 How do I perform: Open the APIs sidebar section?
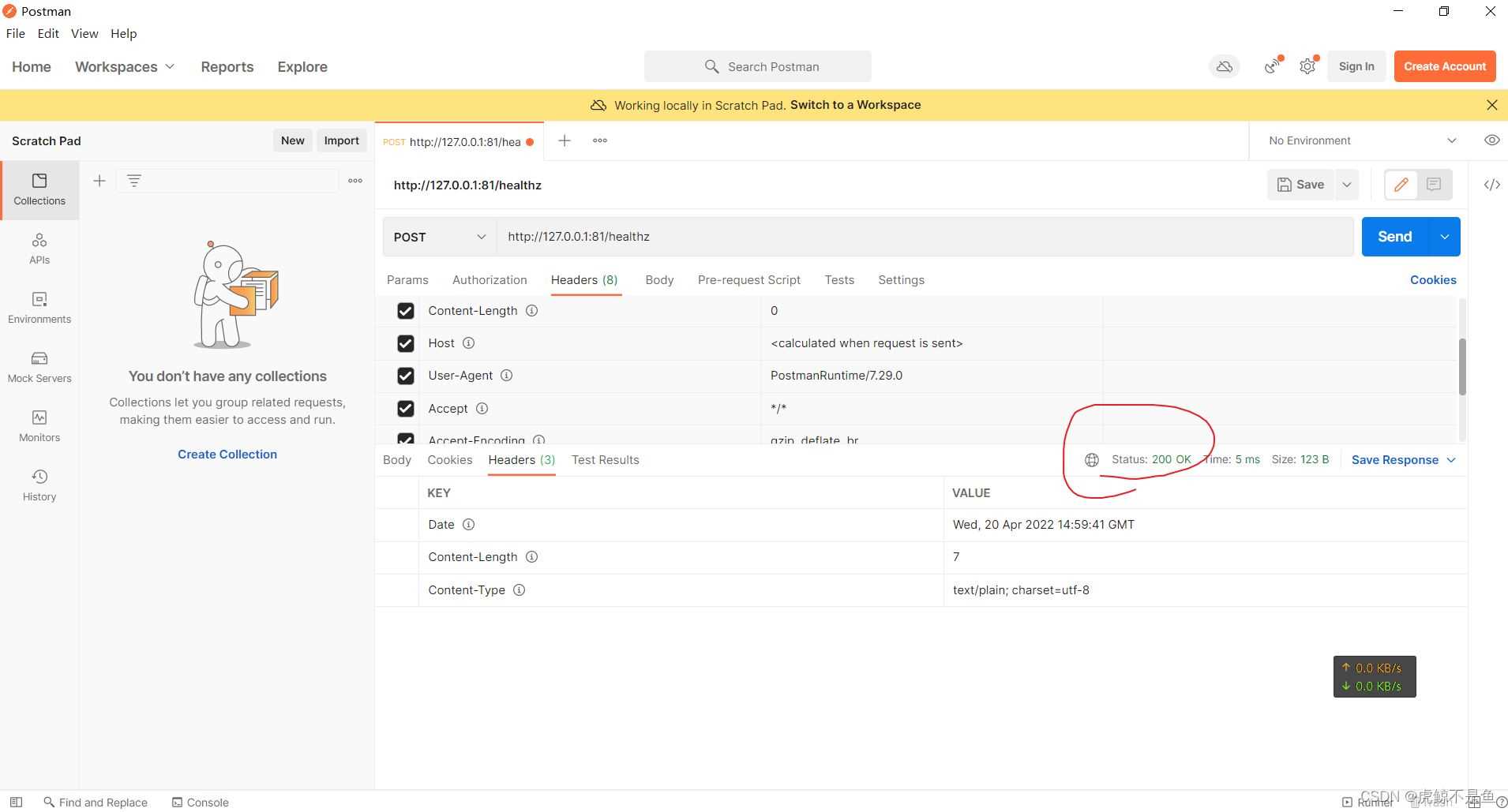39,249
